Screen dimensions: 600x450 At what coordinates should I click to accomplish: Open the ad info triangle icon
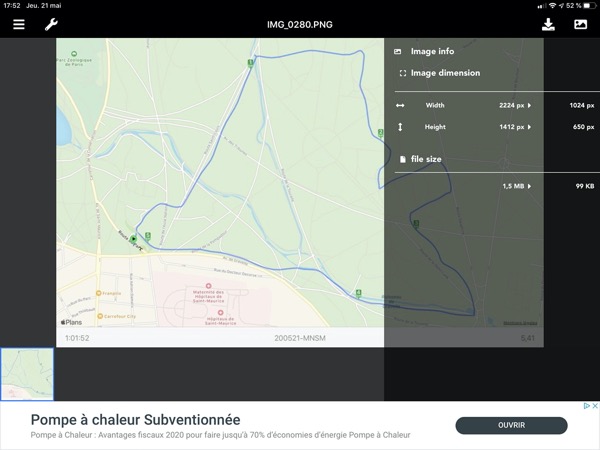(585, 407)
